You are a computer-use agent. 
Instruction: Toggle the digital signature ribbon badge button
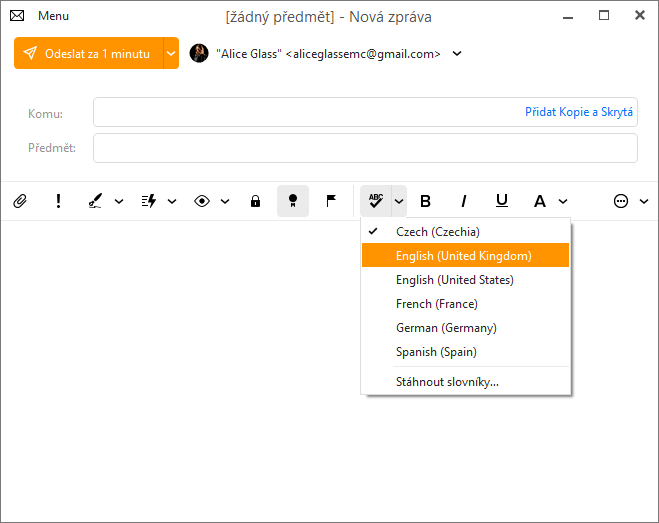click(293, 201)
